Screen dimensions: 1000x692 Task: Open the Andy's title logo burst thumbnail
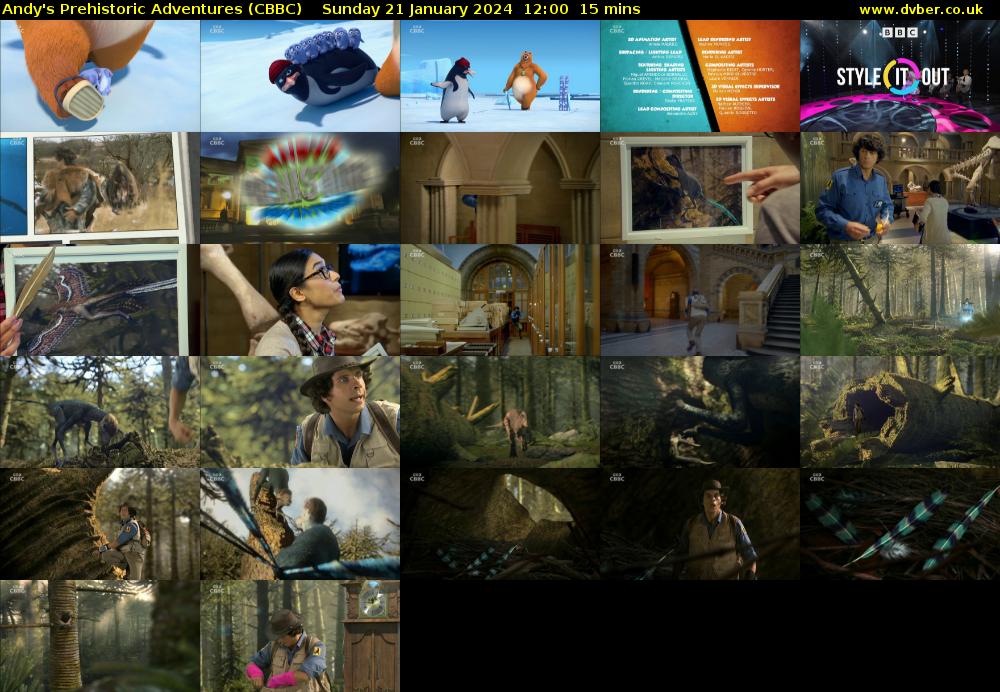(300, 188)
